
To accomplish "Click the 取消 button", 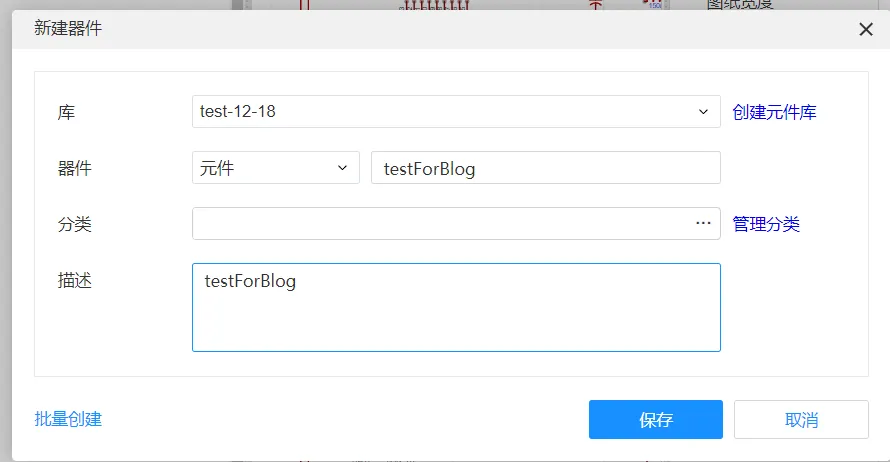I will click(x=801, y=419).
